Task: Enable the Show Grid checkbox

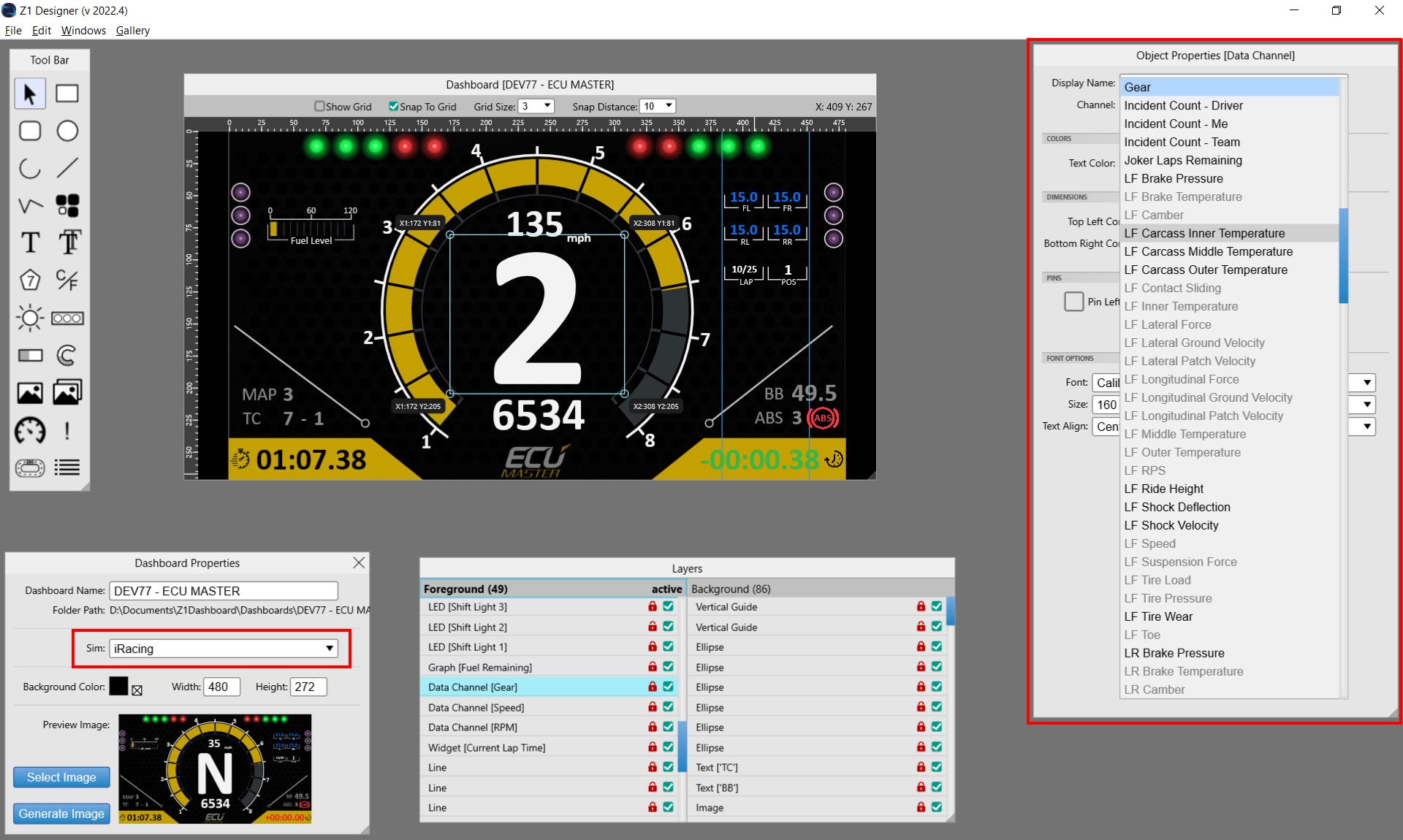Action: coord(319,106)
